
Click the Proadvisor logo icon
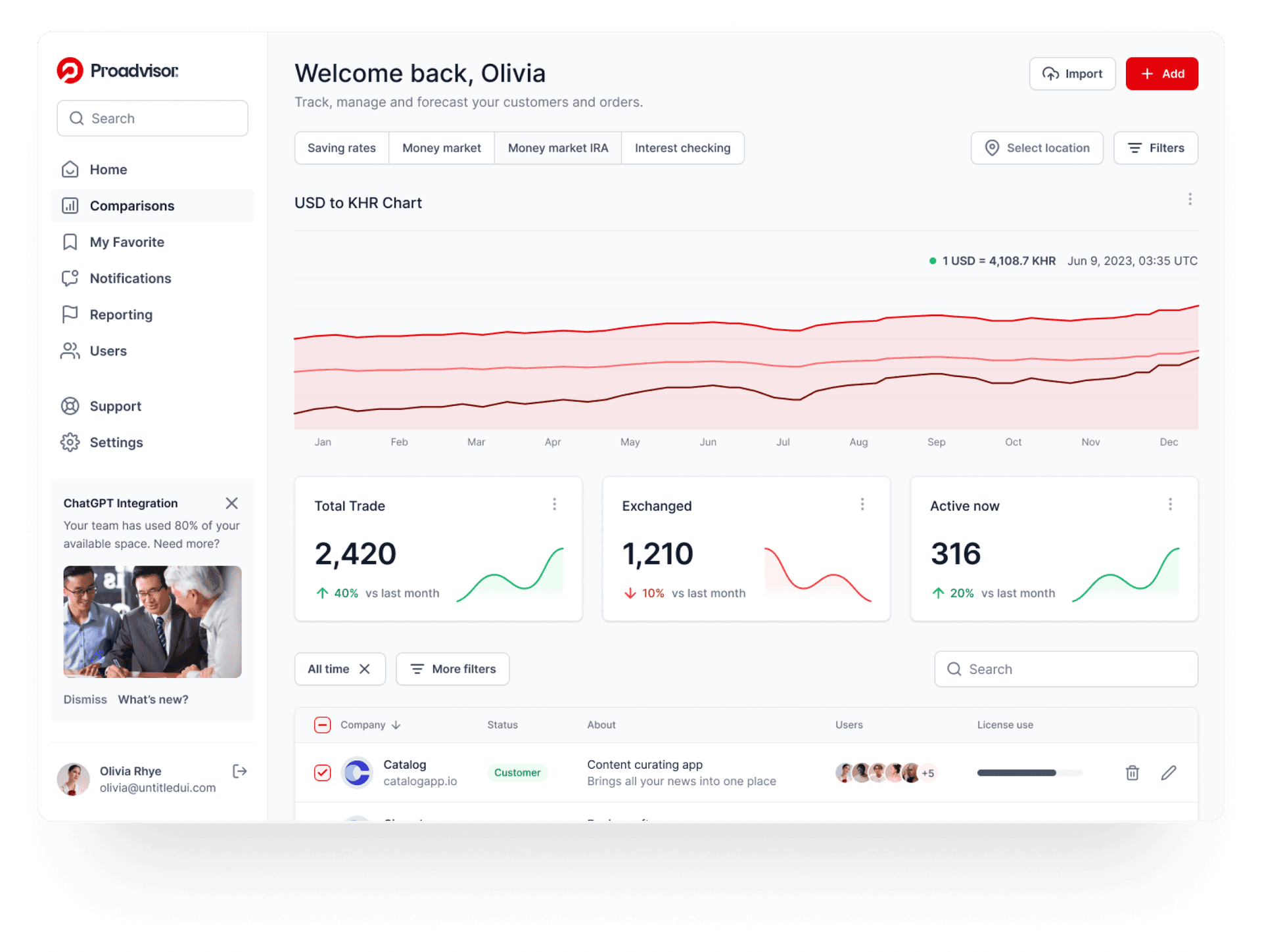coord(70,71)
